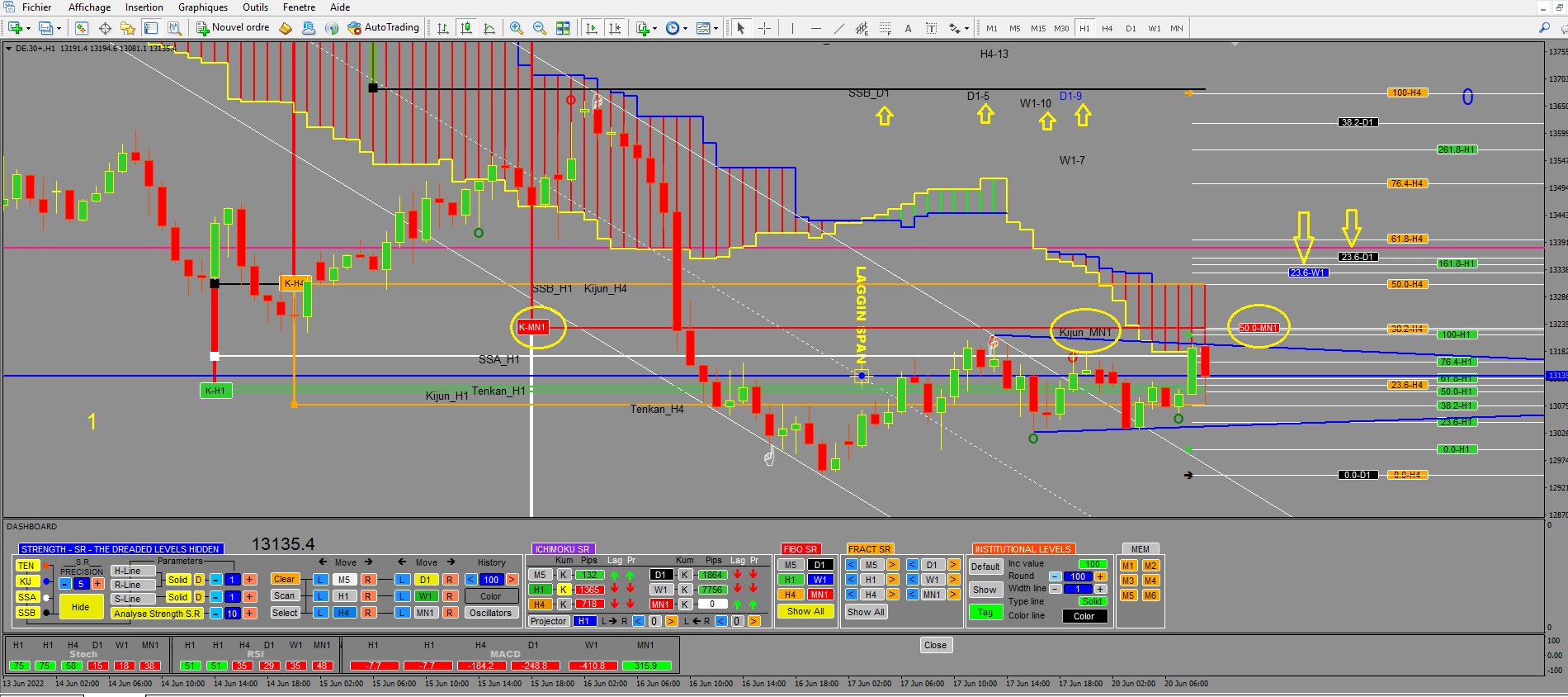Image resolution: width=1568 pixels, height=697 pixels.
Task: Open the Market Watch window icon
Action: (81, 28)
